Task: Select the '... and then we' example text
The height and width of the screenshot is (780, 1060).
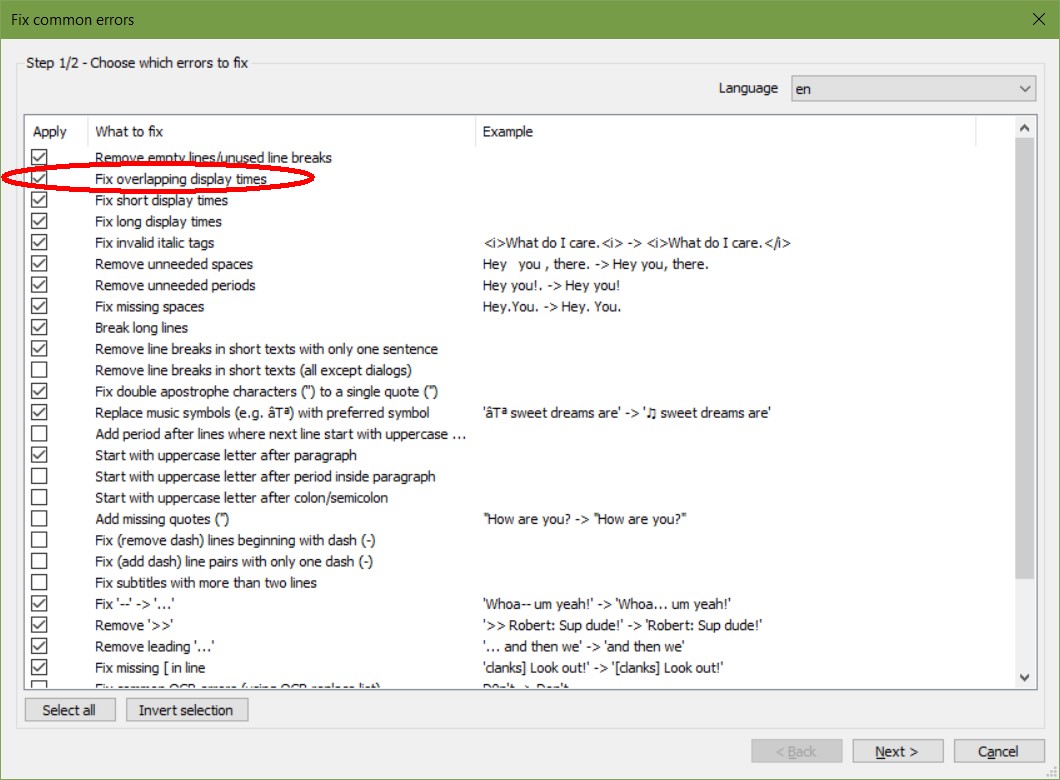Action: (583, 646)
